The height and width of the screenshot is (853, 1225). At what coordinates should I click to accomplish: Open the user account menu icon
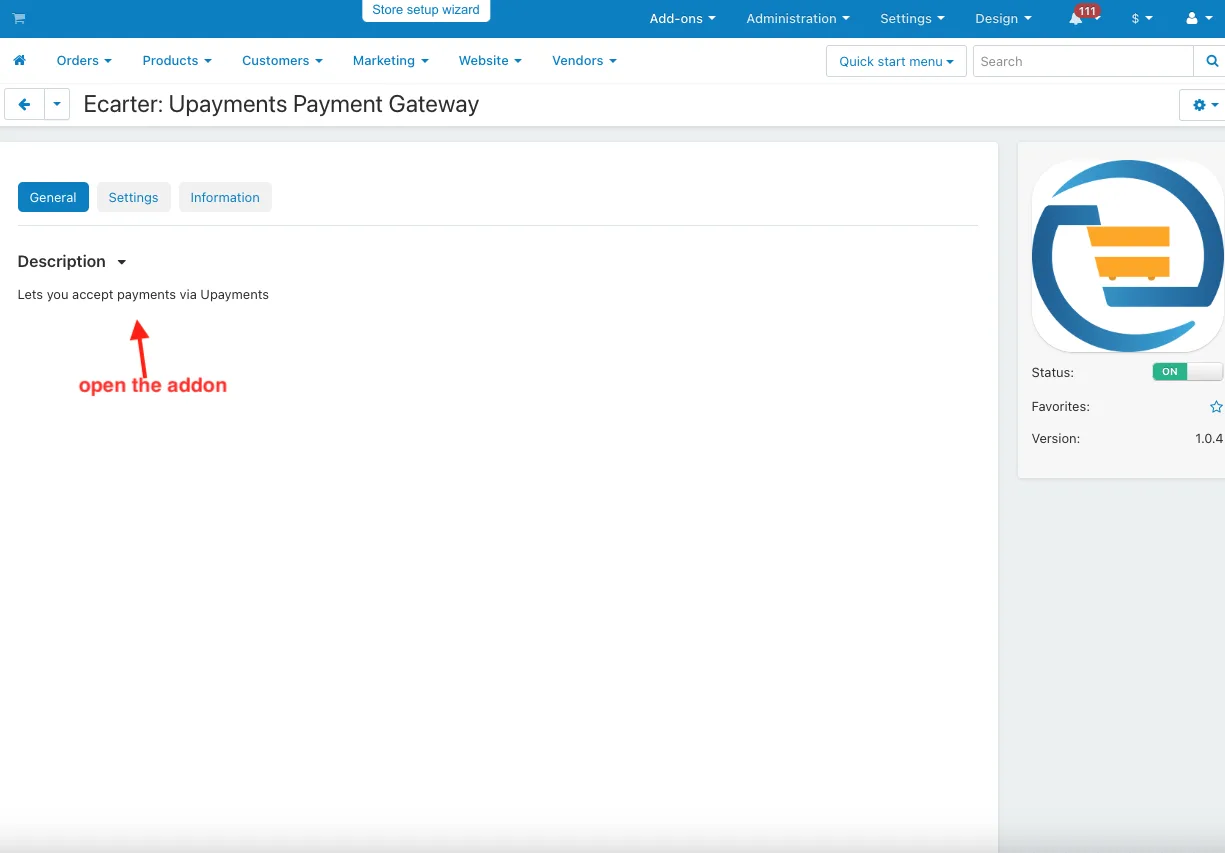tap(1196, 18)
